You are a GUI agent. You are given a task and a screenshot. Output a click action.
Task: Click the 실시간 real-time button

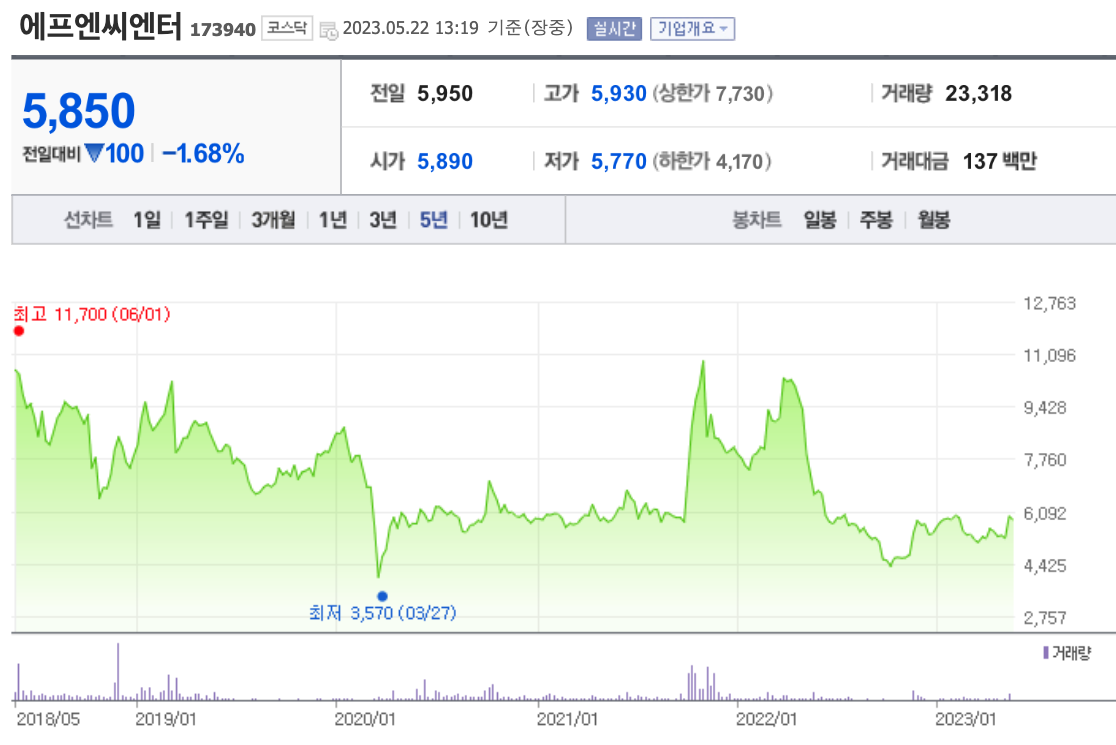click(x=614, y=28)
